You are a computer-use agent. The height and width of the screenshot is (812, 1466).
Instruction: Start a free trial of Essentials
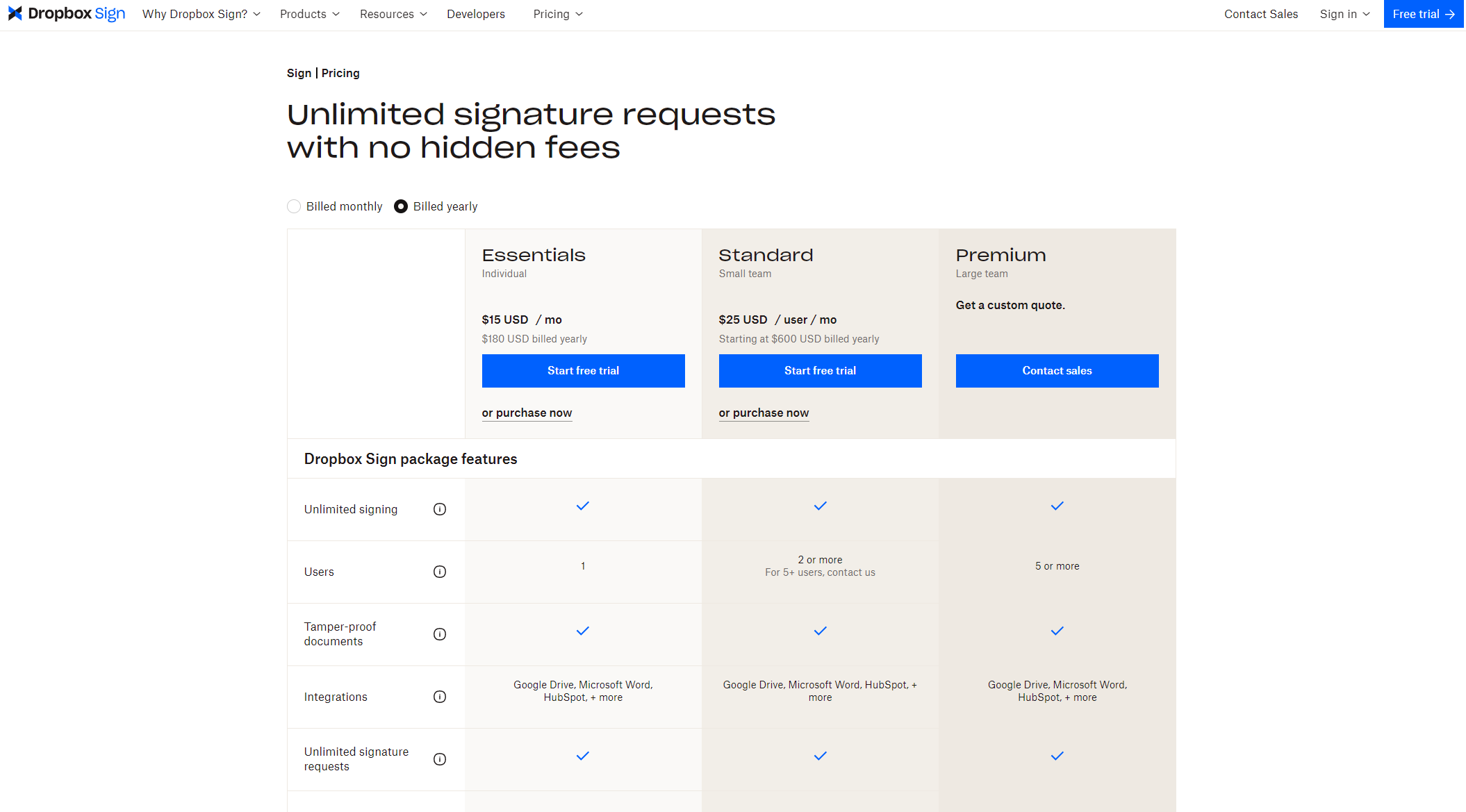point(583,370)
